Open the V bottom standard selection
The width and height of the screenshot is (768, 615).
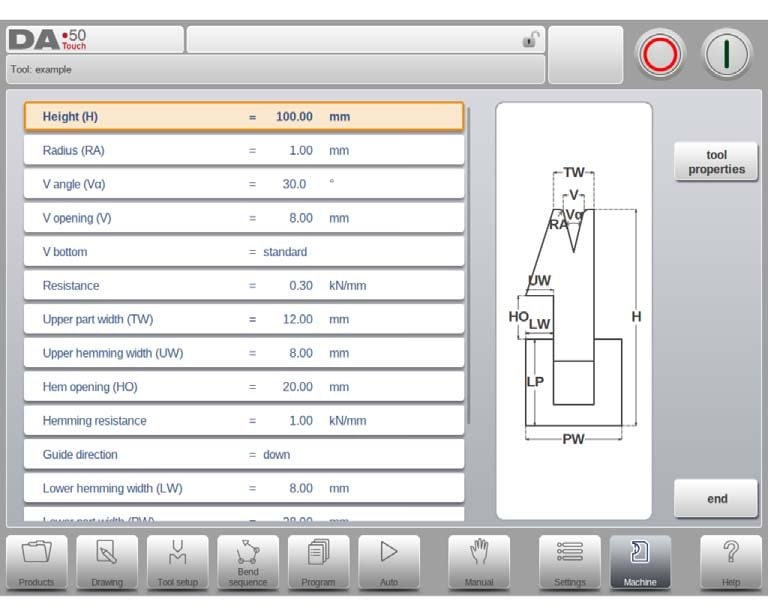tap(244, 252)
